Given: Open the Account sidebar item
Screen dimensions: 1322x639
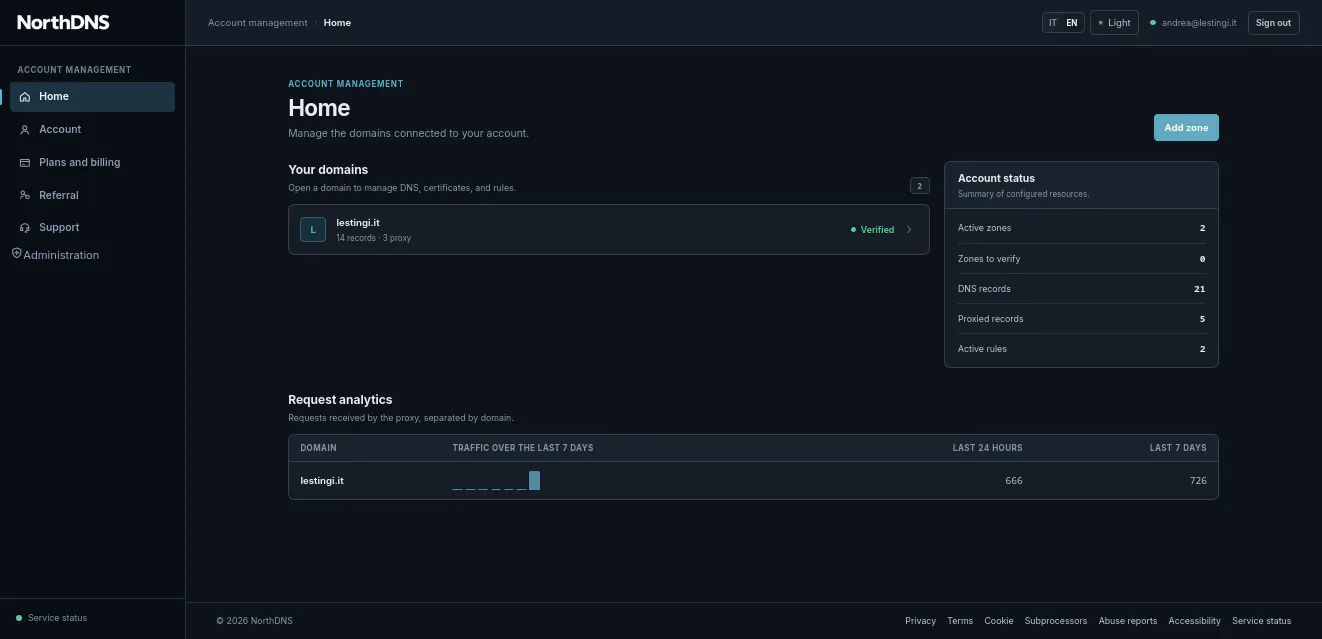Looking at the screenshot, I should 92,130.
